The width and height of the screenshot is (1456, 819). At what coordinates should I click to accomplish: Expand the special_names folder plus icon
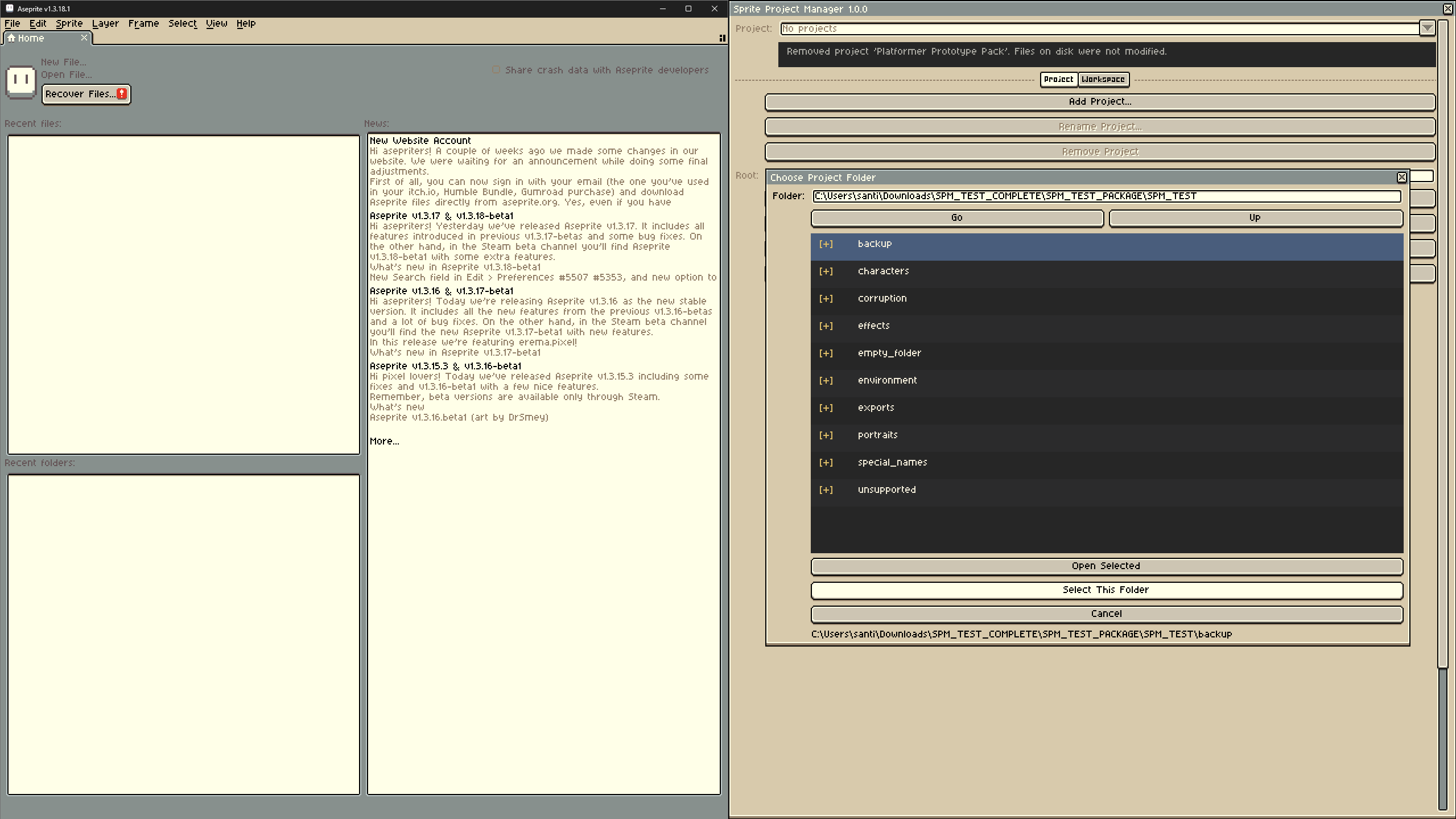pyautogui.click(x=826, y=463)
